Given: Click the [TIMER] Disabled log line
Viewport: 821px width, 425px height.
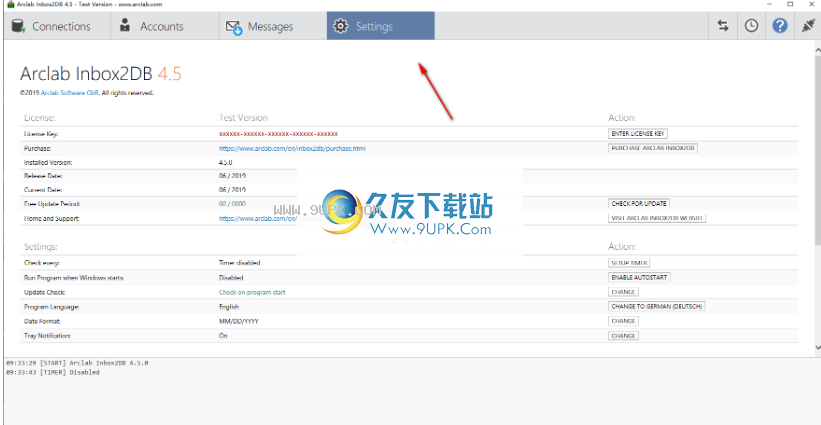Looking at the screenshot, I should point(52,372).
